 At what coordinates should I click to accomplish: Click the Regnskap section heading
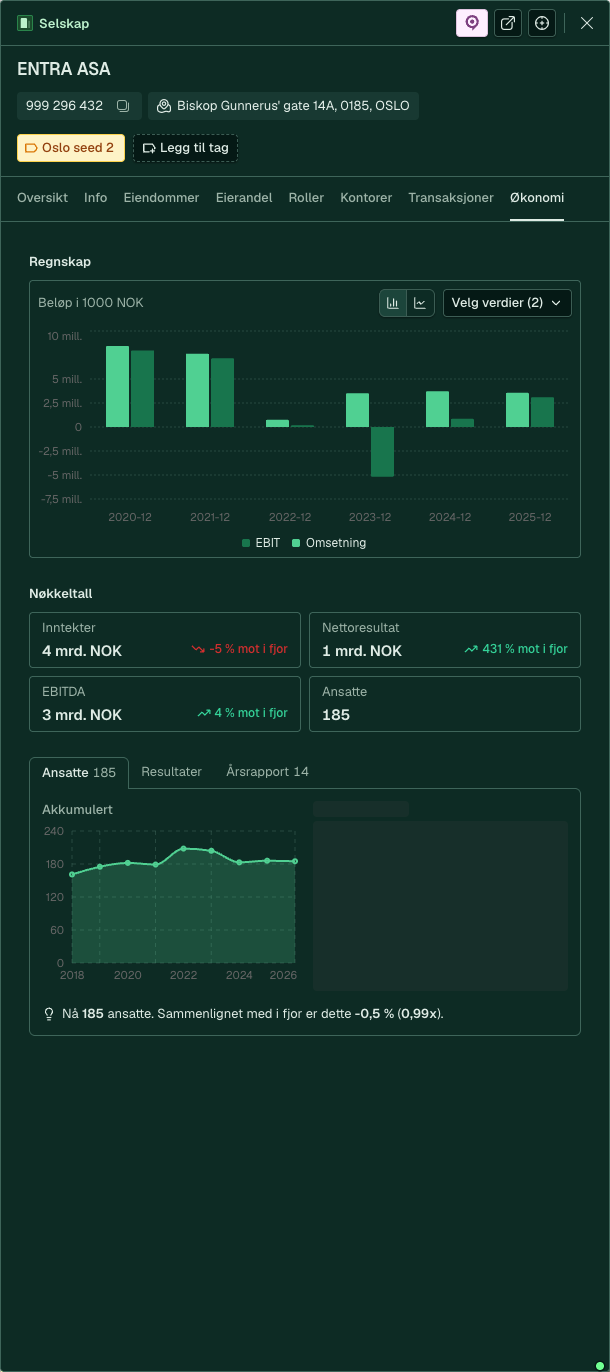60,262
